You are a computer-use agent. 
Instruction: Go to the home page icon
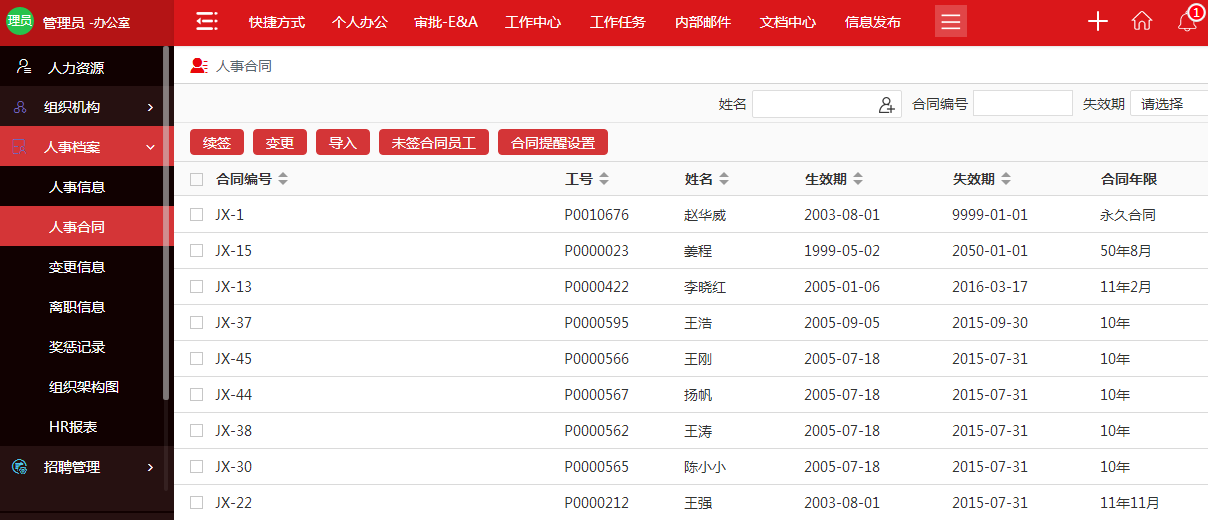(x=1142, y=22)
